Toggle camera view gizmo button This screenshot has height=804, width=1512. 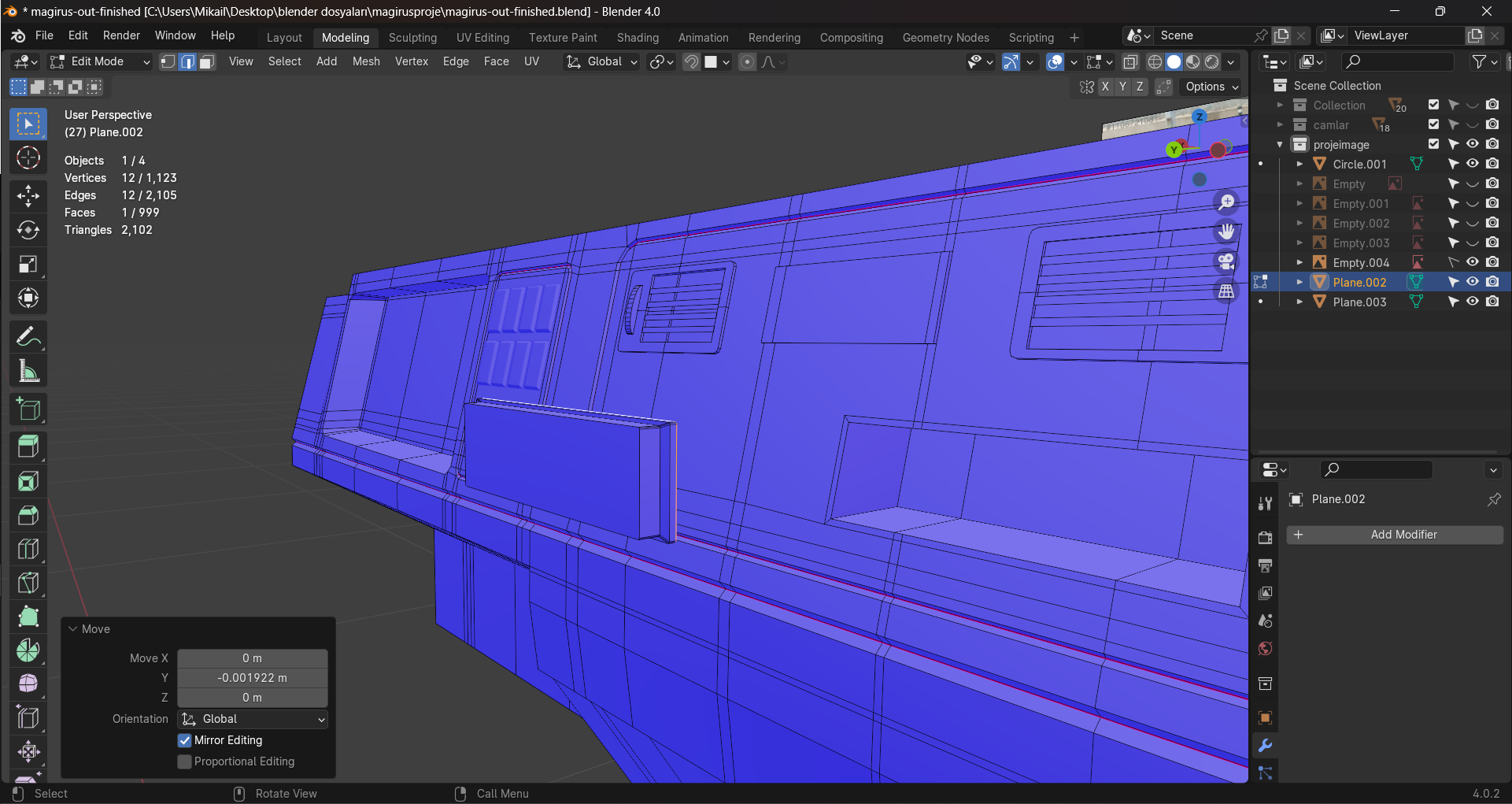1226,261
